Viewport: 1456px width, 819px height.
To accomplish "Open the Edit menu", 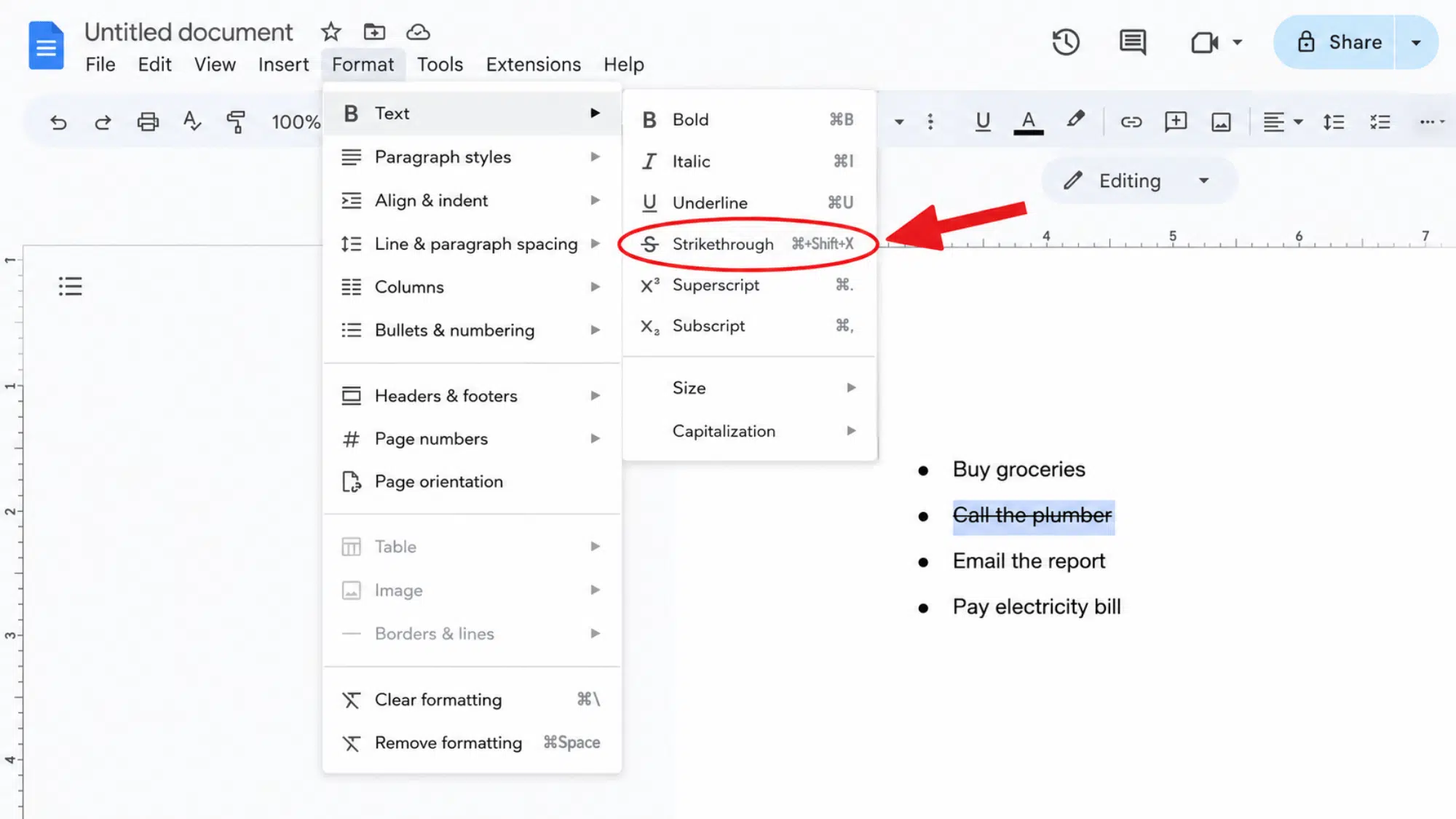I will click(154, 65).
